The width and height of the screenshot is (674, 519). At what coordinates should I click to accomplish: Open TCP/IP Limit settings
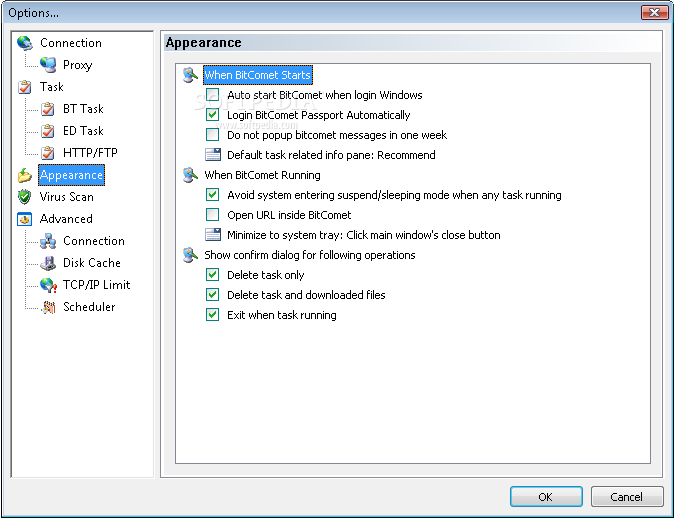point(97,285)
